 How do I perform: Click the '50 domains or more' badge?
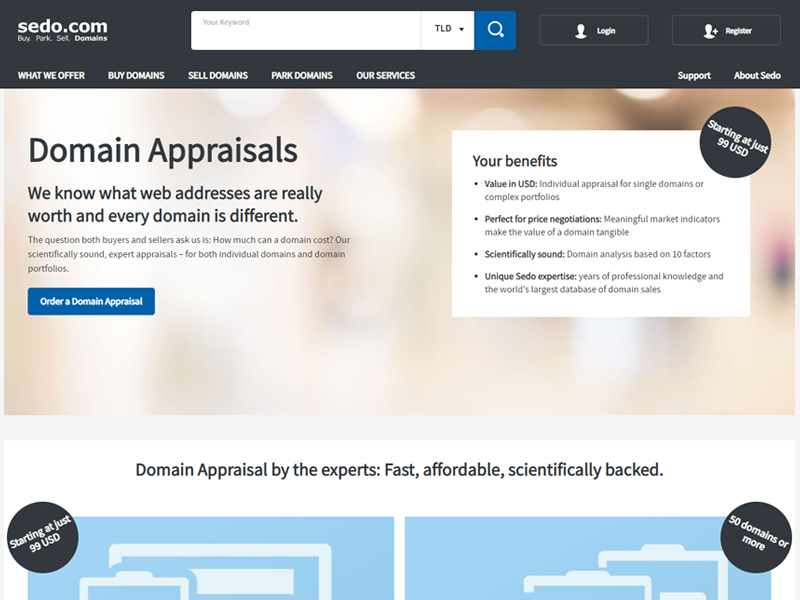pyautogui.click(x=756, y=537)
